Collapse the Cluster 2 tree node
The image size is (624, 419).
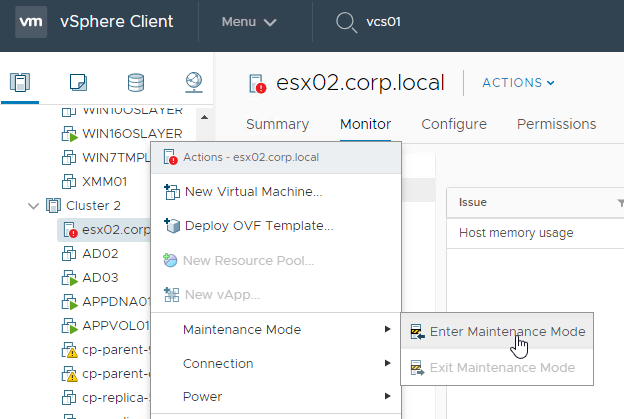33,206
